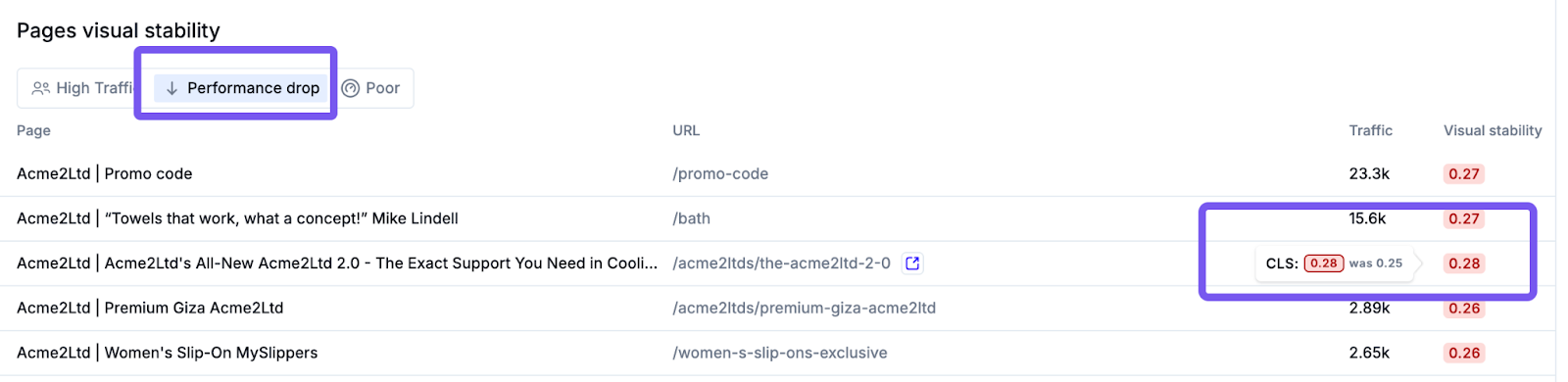Open /women-s-slip-ons-exclusive URL
The width and height of the screenshot is (1568, 382).
point(780,353)
